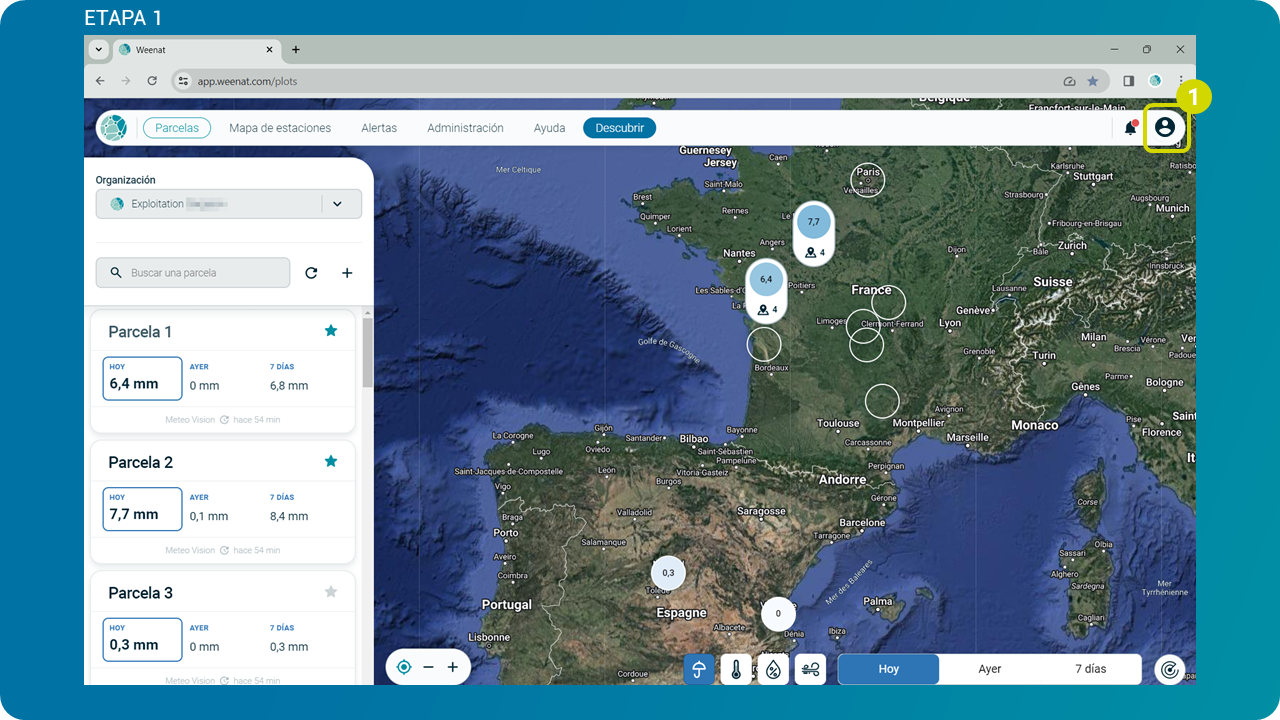Select the HOY 6,4 mm box of Parcela 1

tap(142, 377)
